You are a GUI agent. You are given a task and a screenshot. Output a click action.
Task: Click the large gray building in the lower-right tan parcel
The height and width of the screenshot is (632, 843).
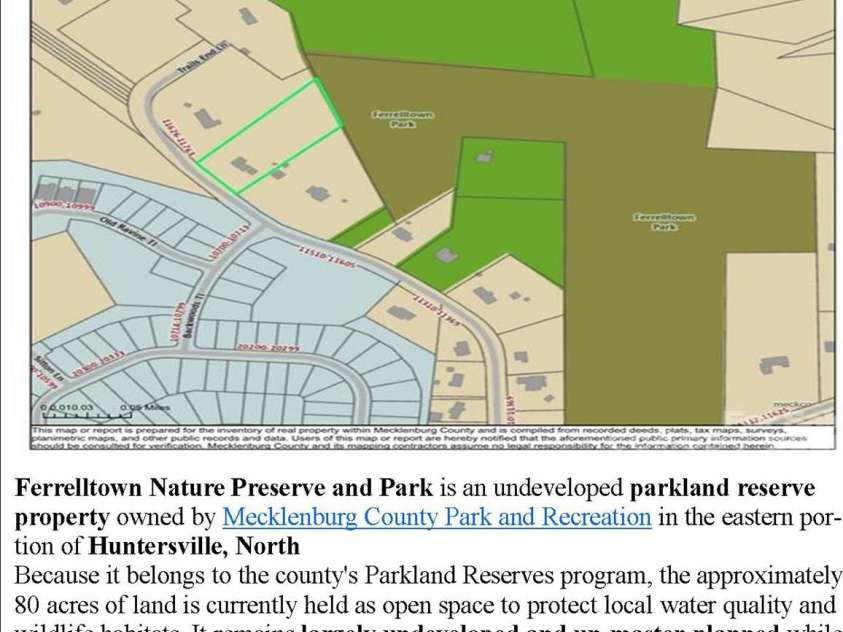(x=774, y=365)
